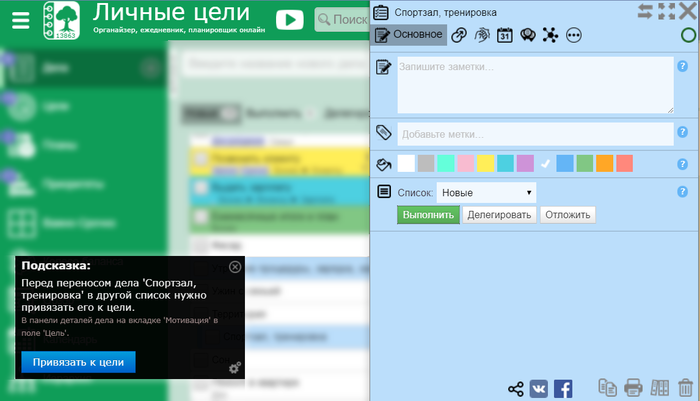Image resolution: width=700 pixels, height=401 pixels.
Task: Open the Мотивация handshake tab
Action: tap(482, 35)
